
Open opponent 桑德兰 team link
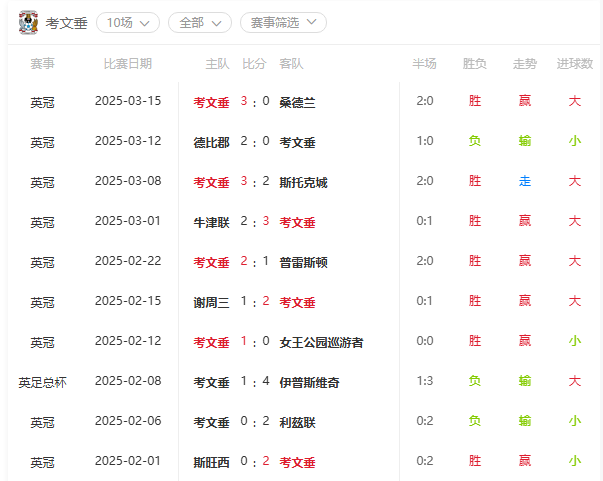point(297,103)
